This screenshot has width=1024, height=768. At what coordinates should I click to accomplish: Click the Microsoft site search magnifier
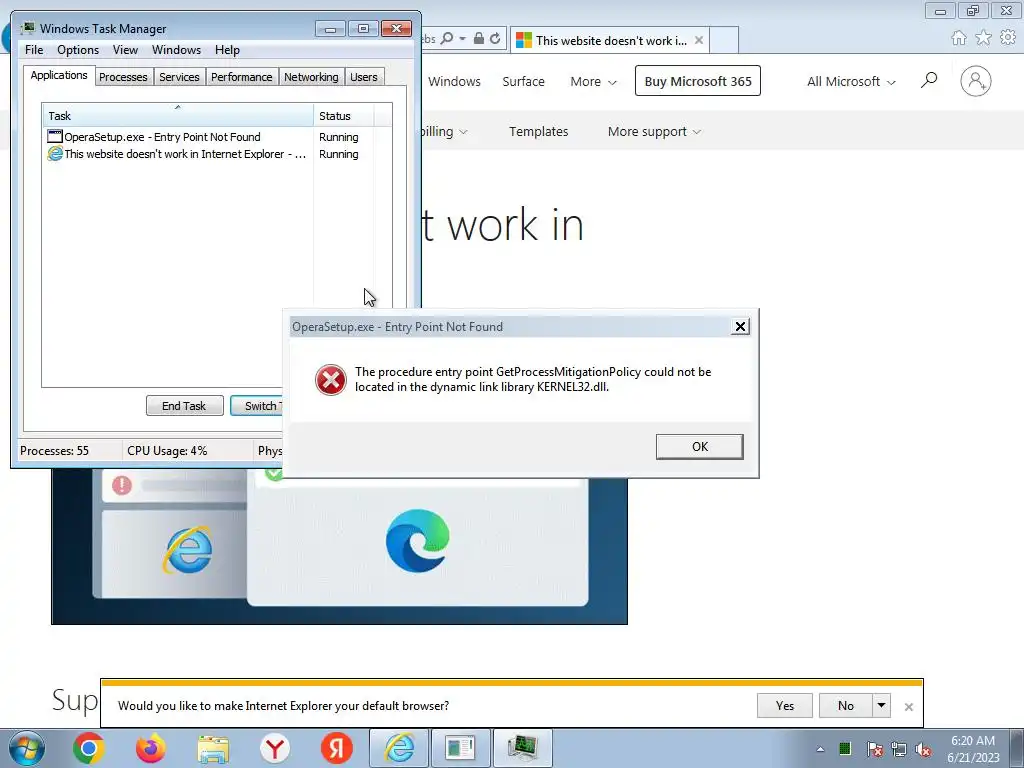click(929, 80)
